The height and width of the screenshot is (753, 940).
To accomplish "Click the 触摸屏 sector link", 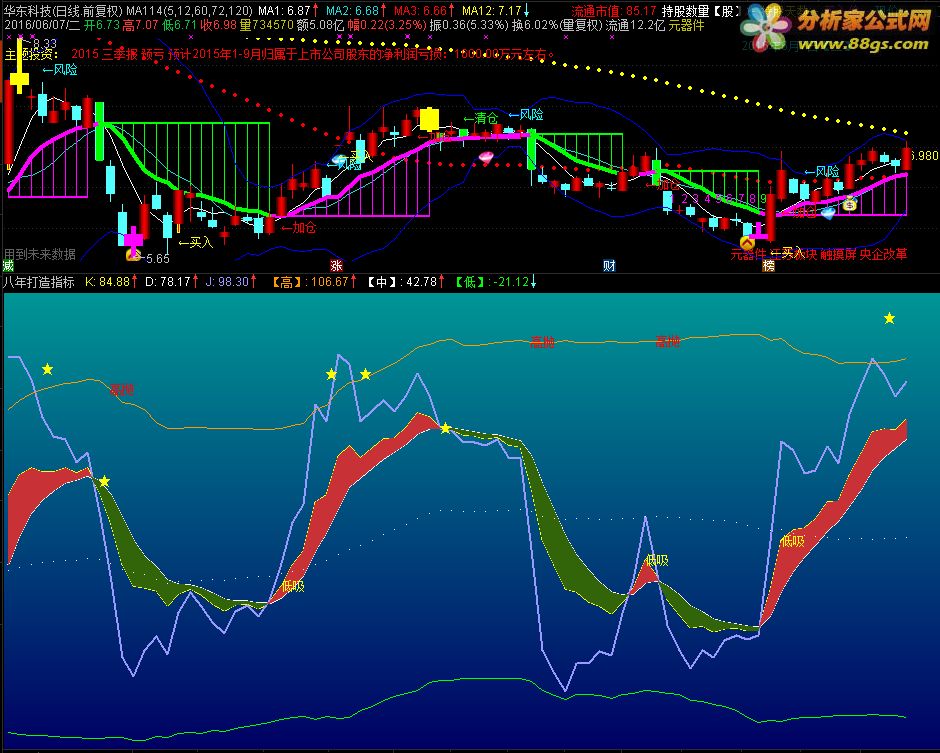I will (x=838, y=254).
